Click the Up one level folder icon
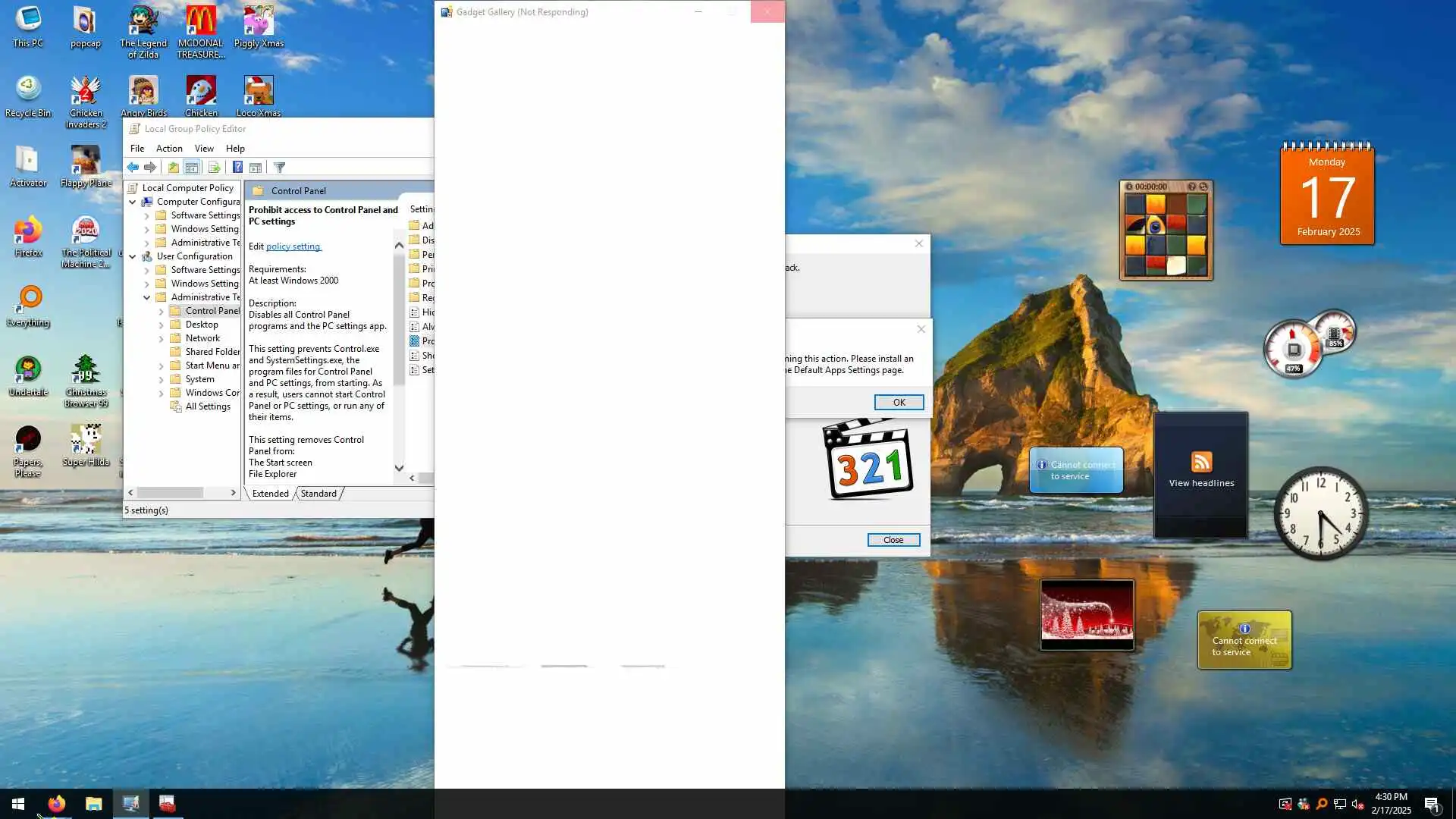Image resolution: width=1456 pixels, height=819 pixels. click(174, 168)
